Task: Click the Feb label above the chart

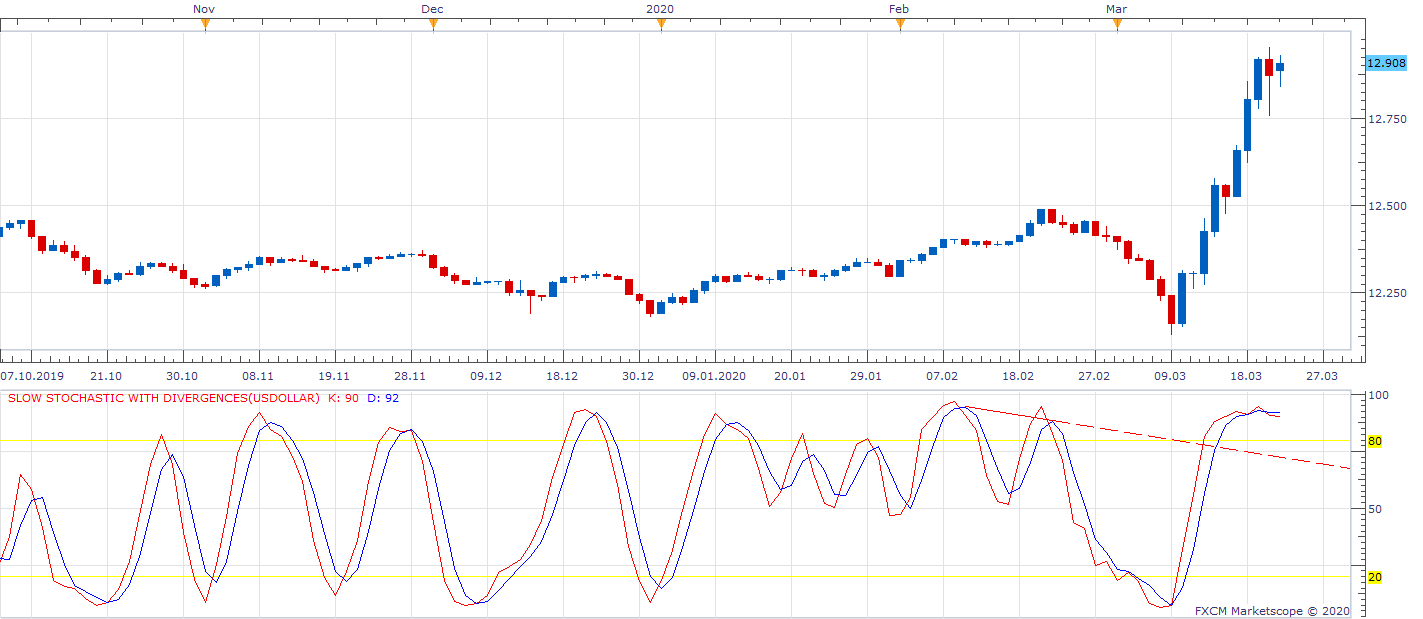Action: point(899,9)
